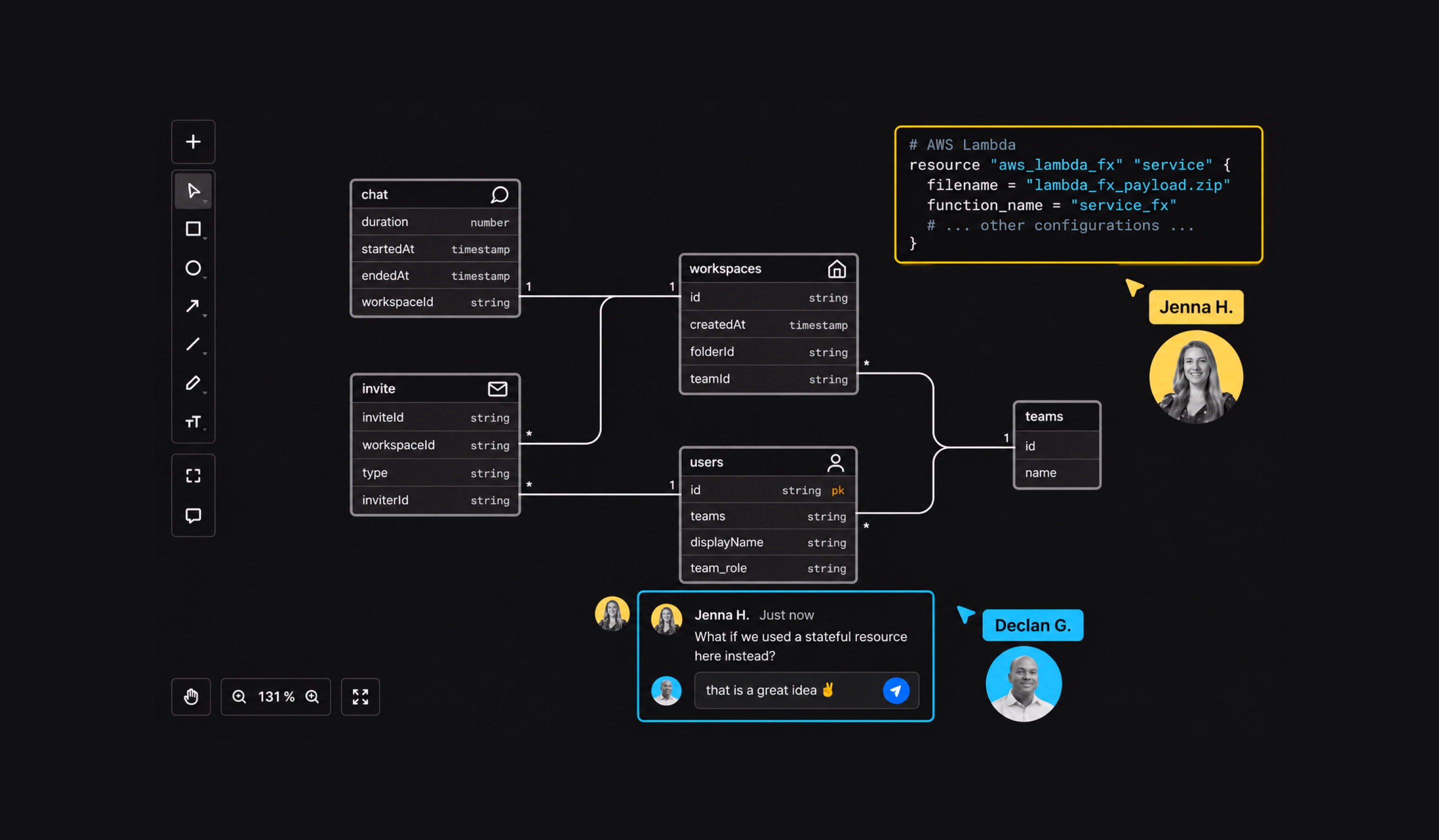Select the 'invite' table header

pos(435,389)
